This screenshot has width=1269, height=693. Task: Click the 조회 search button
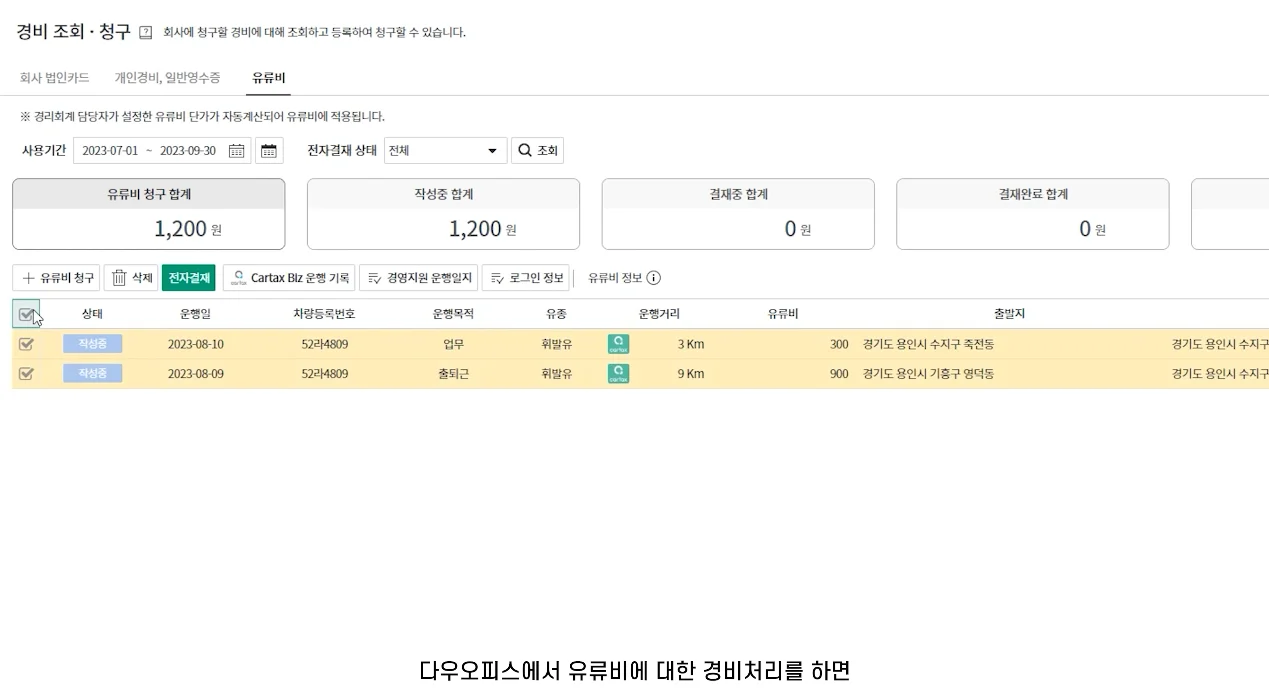point(538,151)
